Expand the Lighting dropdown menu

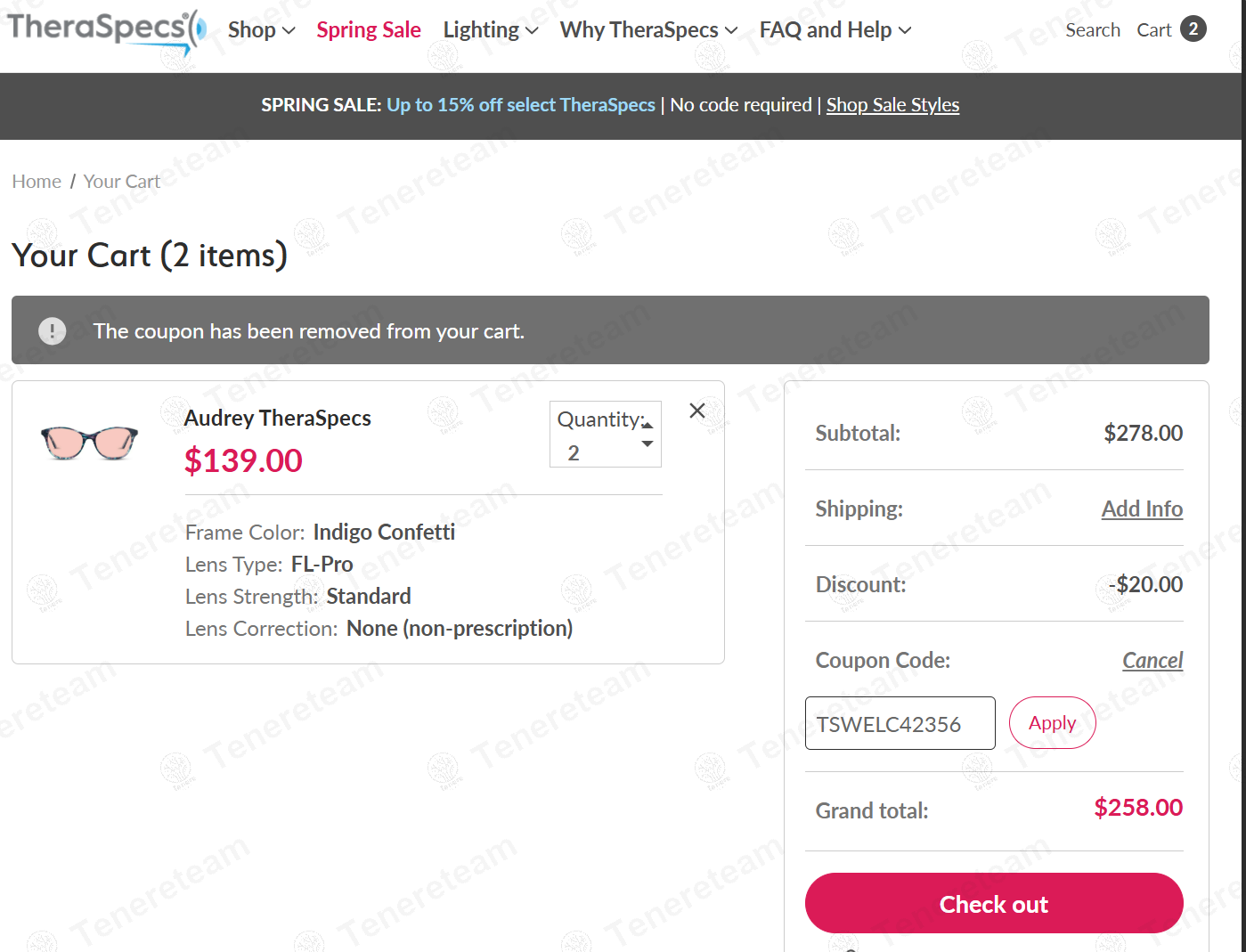click(x=491, y=30)
